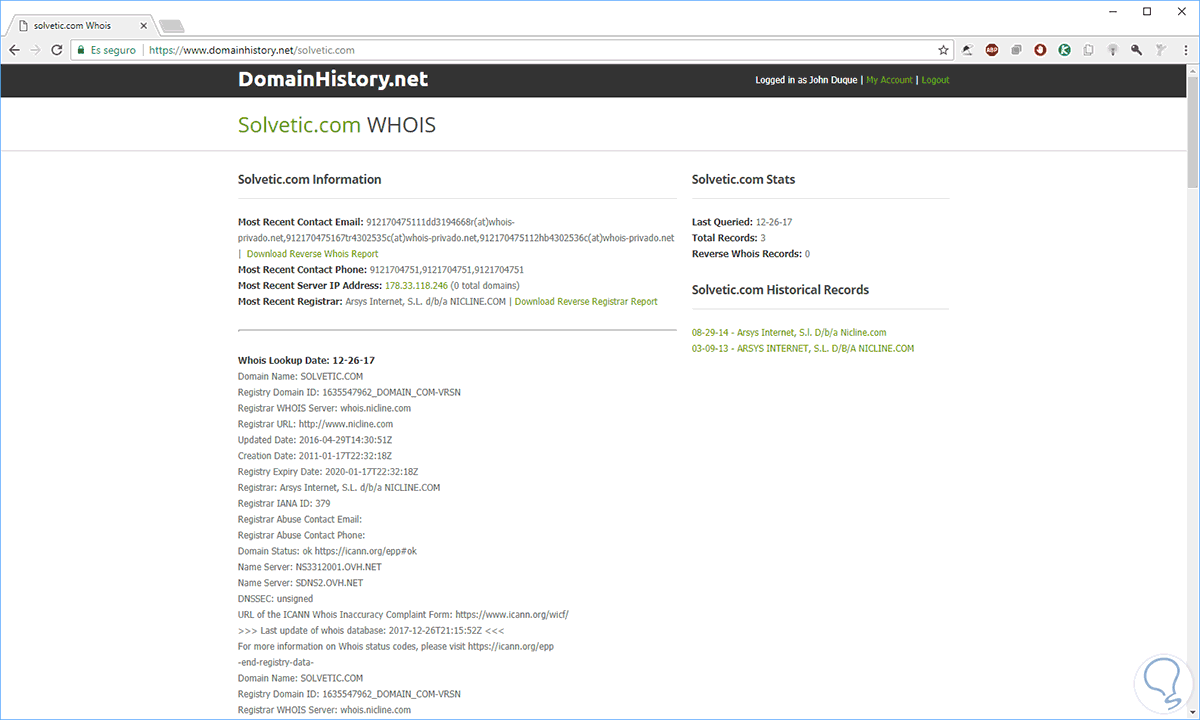Open the 03-09-13 ARSYS INTERNET historical record
The image size is (1200, 720).
point(803,349)
